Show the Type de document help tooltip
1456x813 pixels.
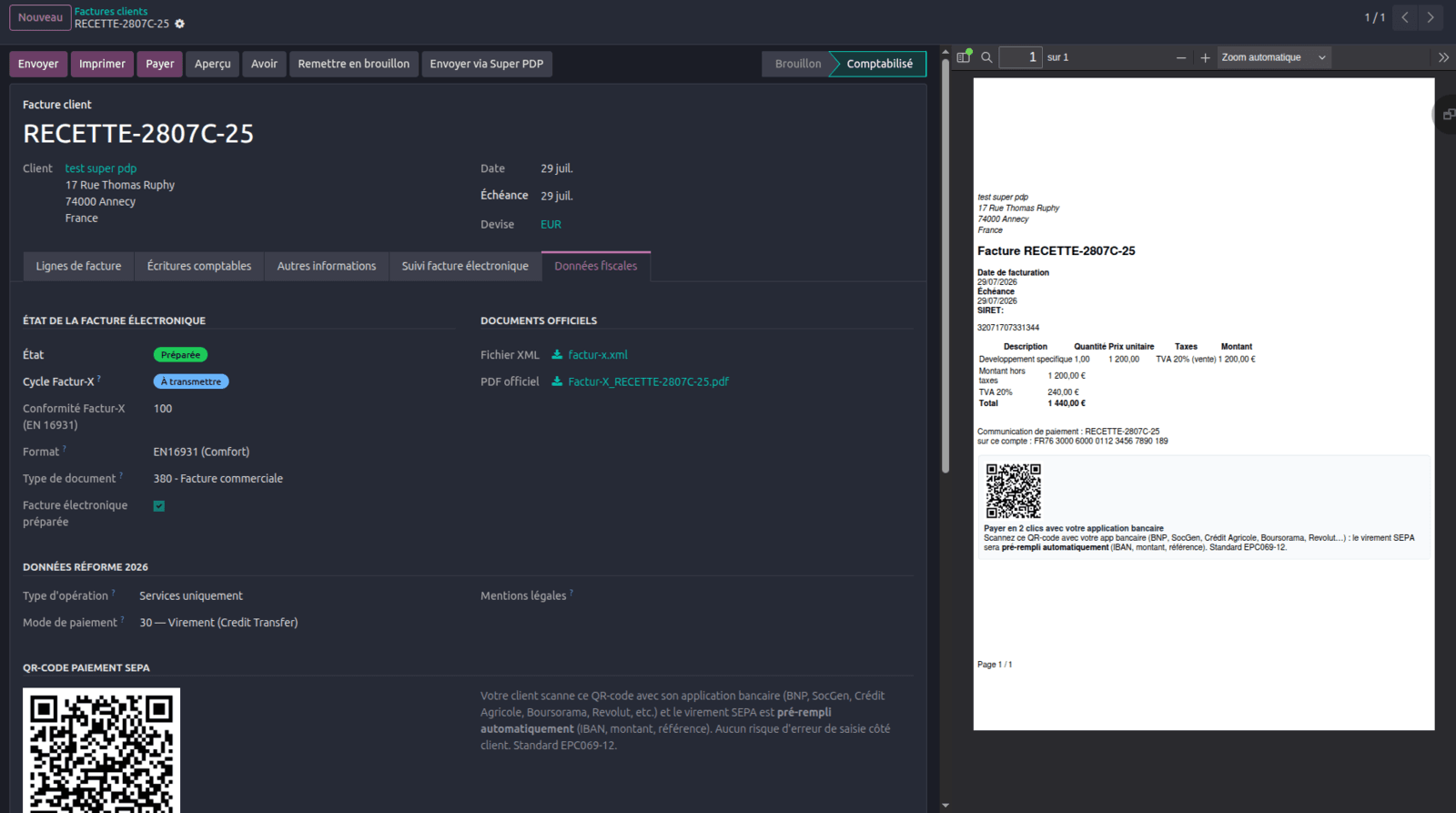[121, 474]
